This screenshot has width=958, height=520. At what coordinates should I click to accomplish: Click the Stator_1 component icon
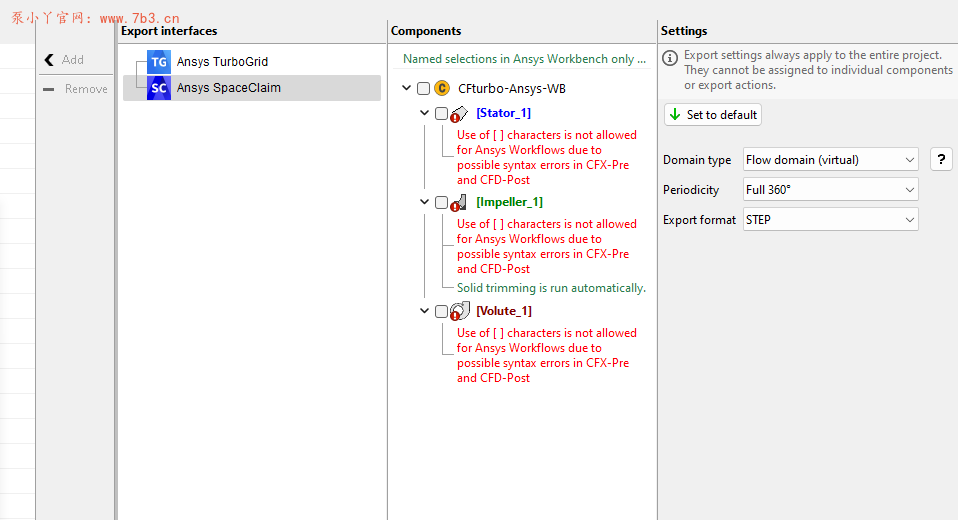pos(460,114)
